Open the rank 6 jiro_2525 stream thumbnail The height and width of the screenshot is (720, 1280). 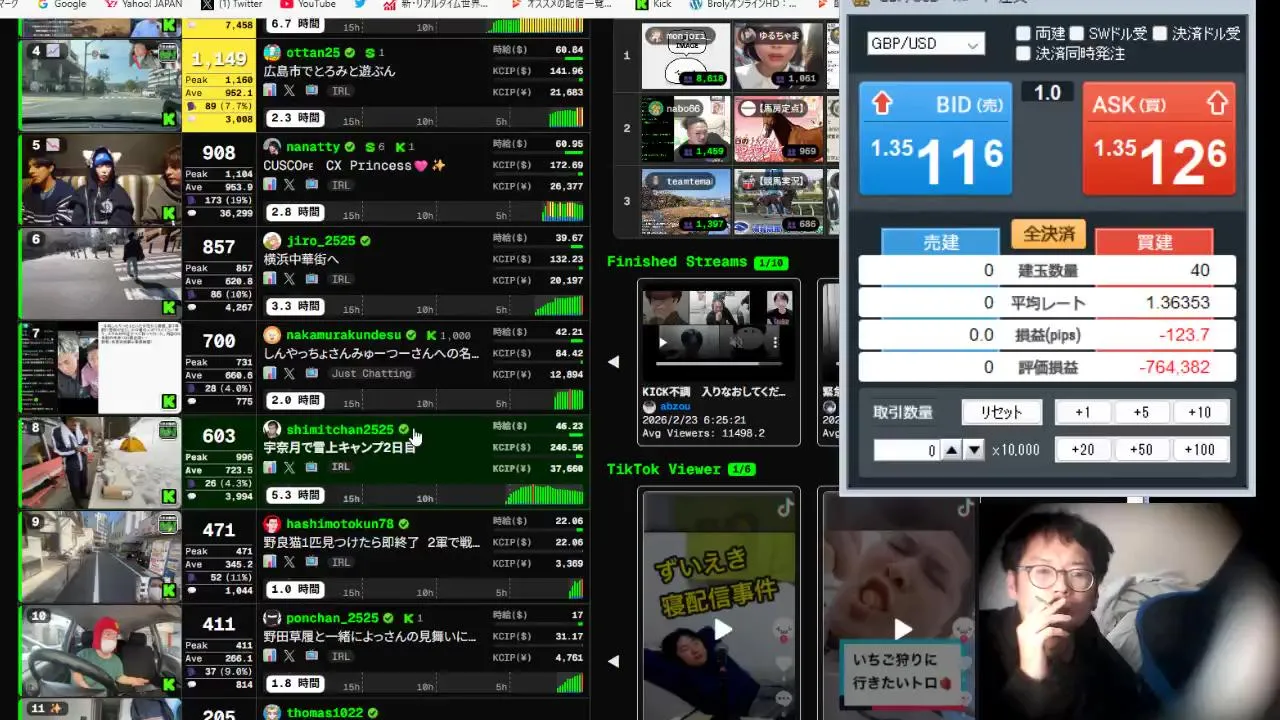coord(100,273)
